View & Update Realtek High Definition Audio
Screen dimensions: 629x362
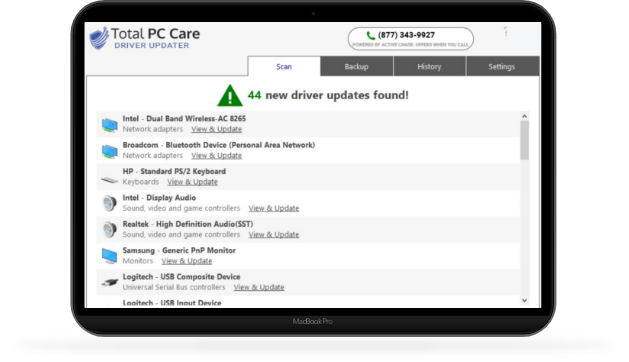[x=274, y=235]
